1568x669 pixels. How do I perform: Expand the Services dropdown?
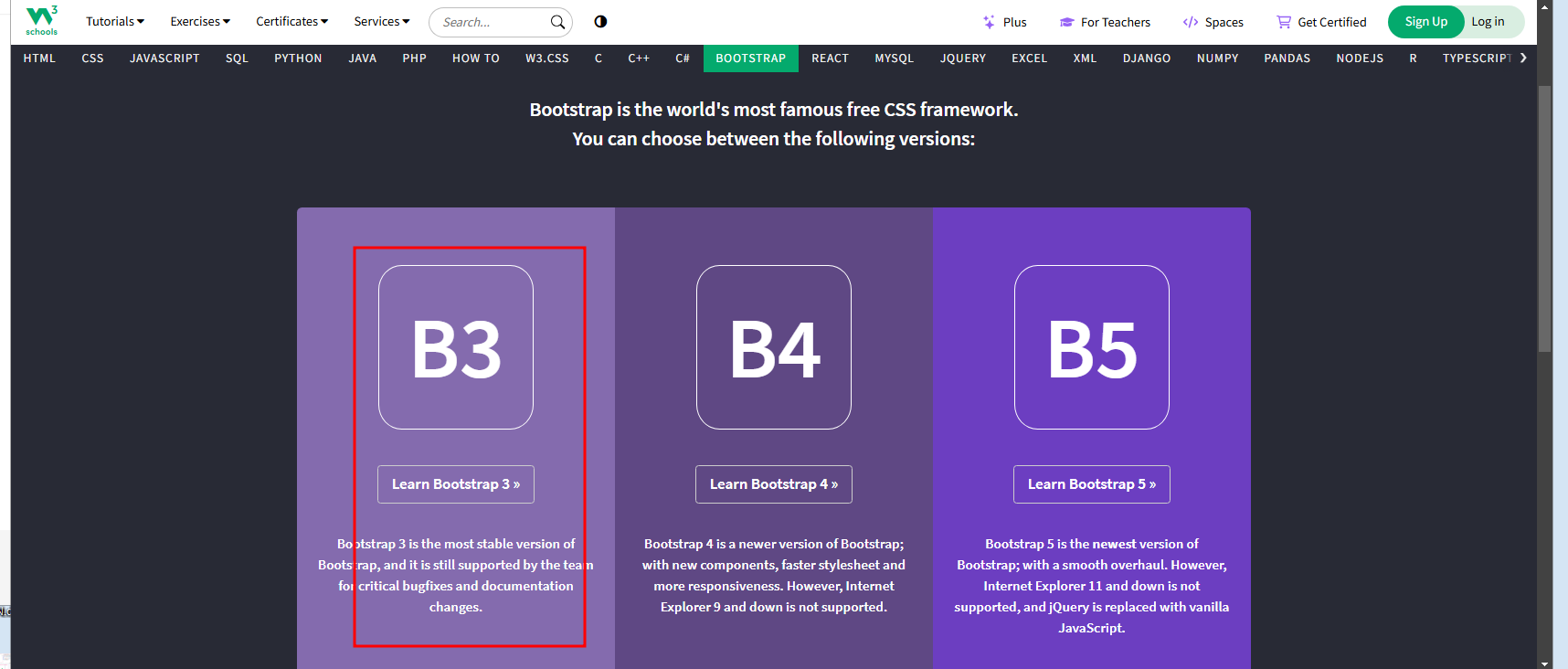[x=382, y=22]
